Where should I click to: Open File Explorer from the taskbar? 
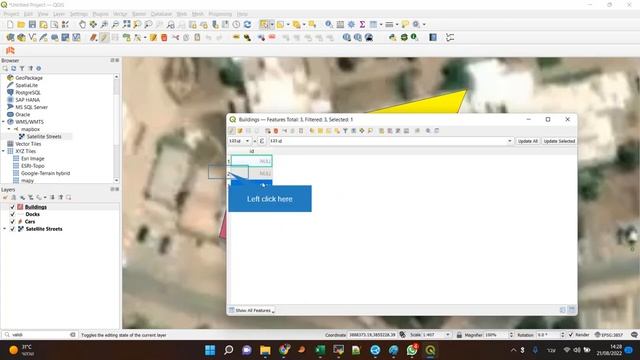265,350
